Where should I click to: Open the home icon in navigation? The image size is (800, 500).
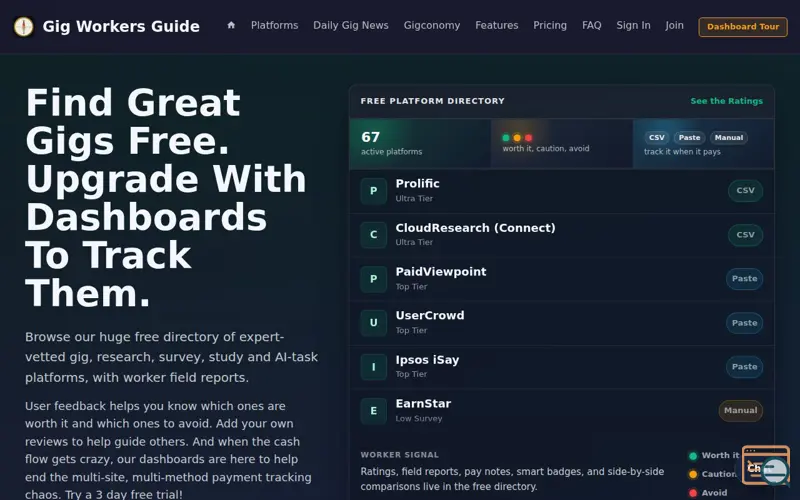pyautogui.click(x=231, y=25)
